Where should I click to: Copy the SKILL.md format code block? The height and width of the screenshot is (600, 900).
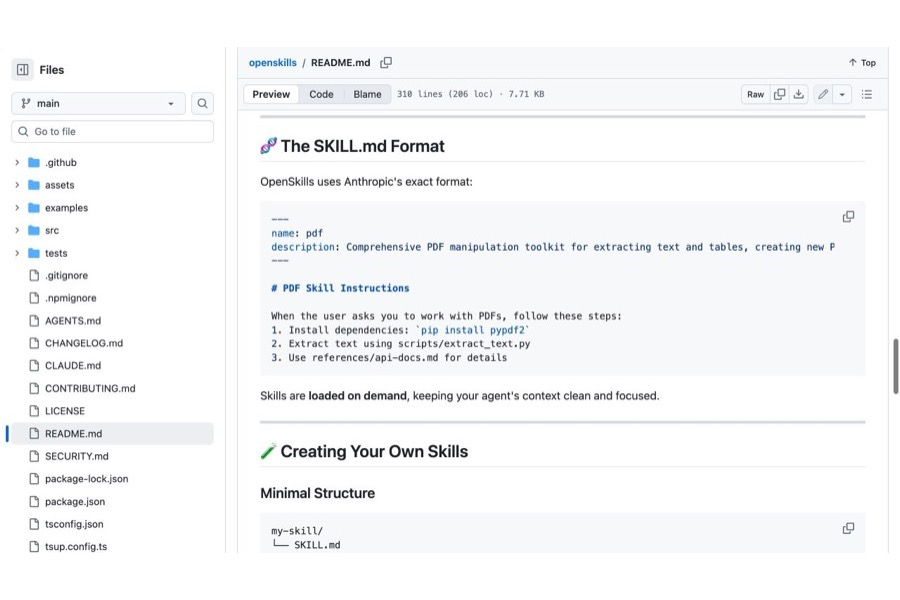tap(848, 216)
